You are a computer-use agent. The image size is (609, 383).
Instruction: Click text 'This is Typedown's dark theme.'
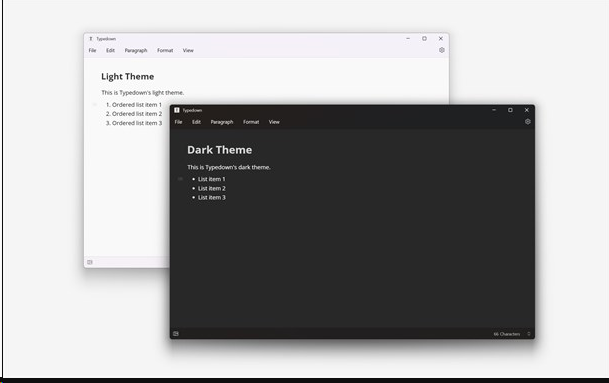click(x=229, y=167)
